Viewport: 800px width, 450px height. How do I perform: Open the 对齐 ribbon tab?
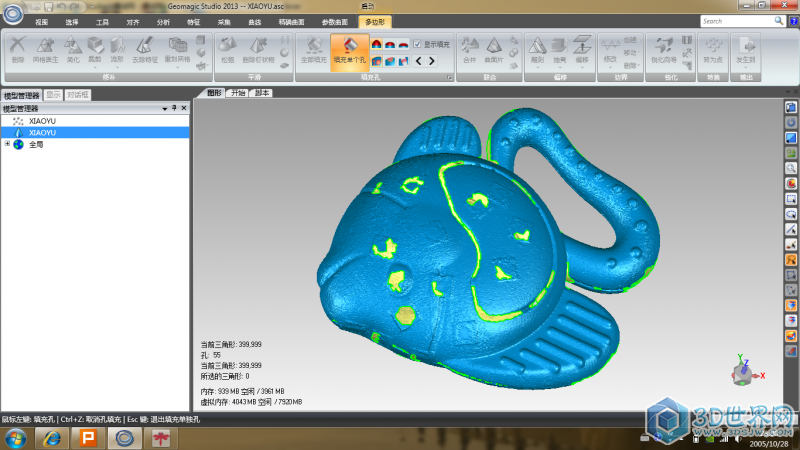point(133,22)
